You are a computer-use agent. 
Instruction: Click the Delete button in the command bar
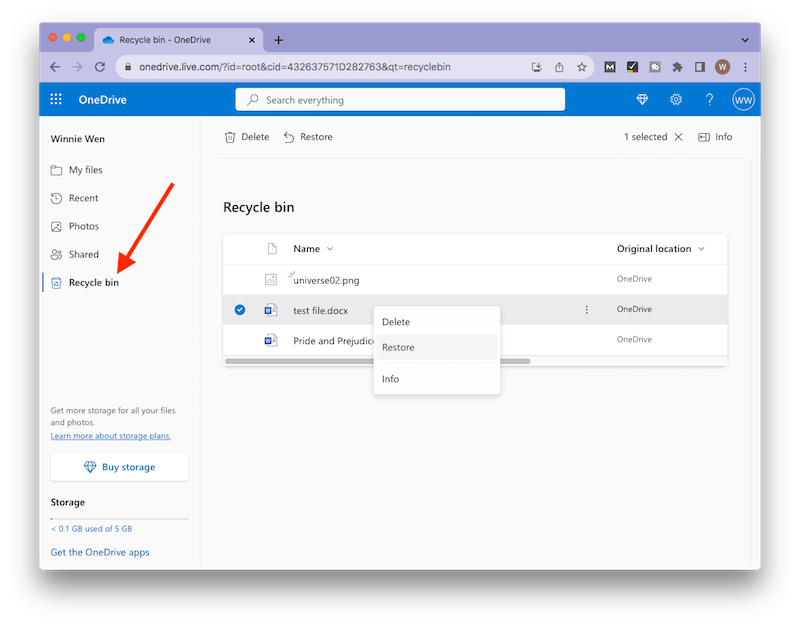tap(247, 137)
